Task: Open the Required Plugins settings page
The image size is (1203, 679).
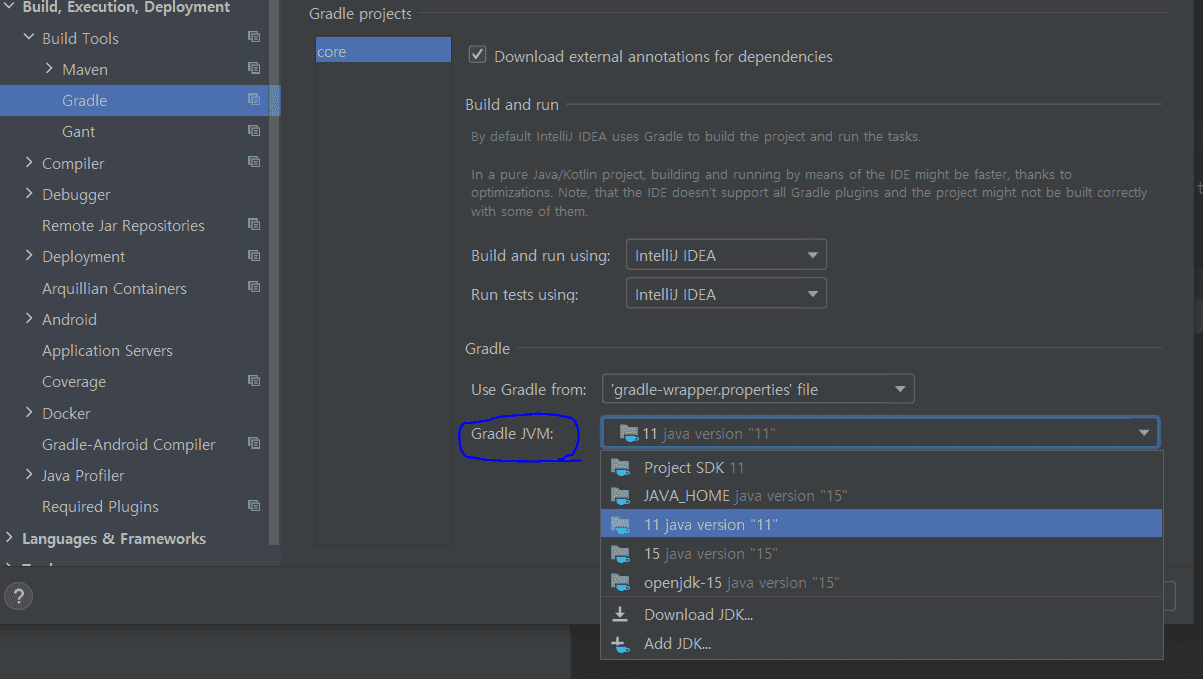Action: 100,506
